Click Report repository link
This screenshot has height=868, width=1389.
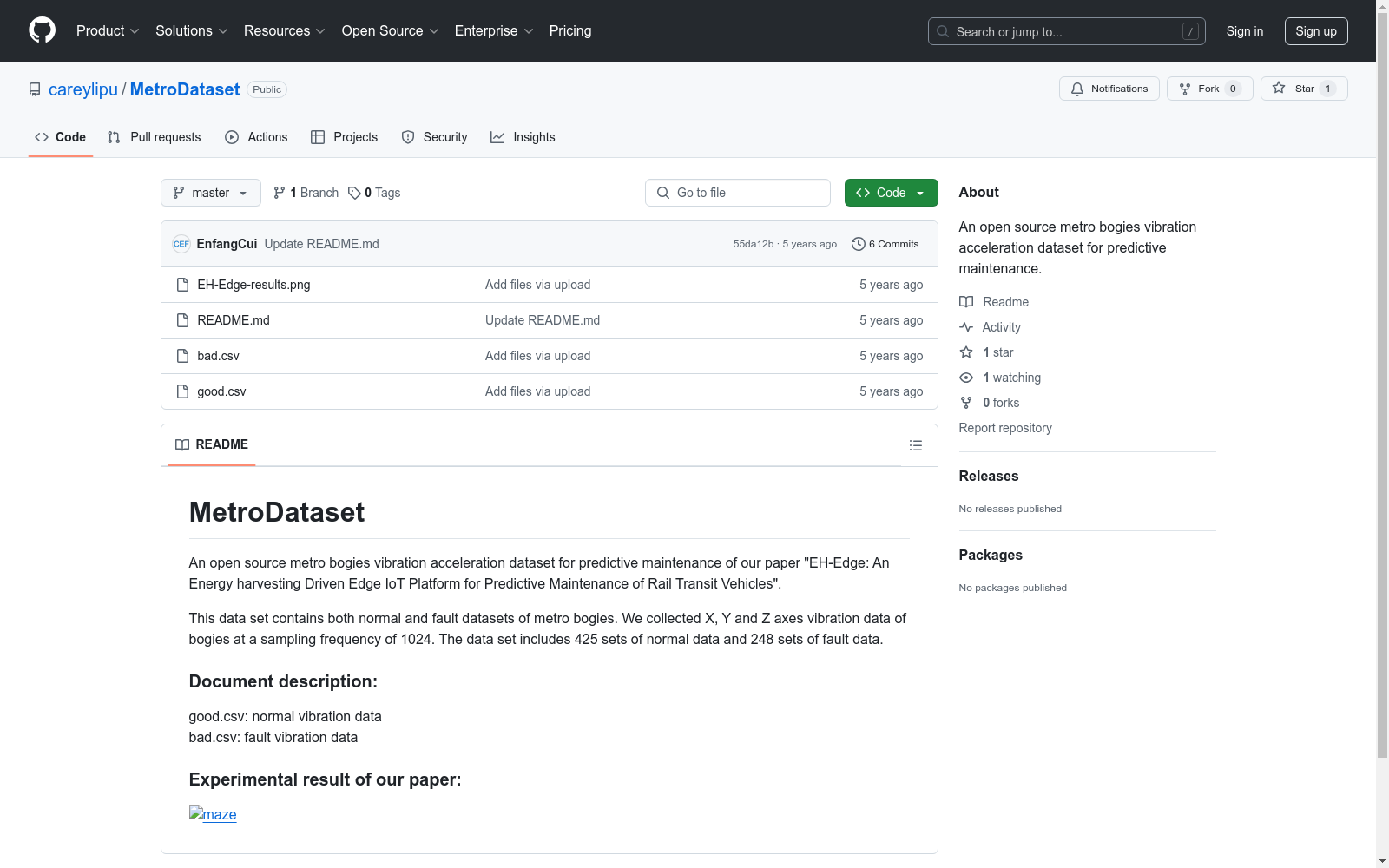click(x=1005, y=428)
